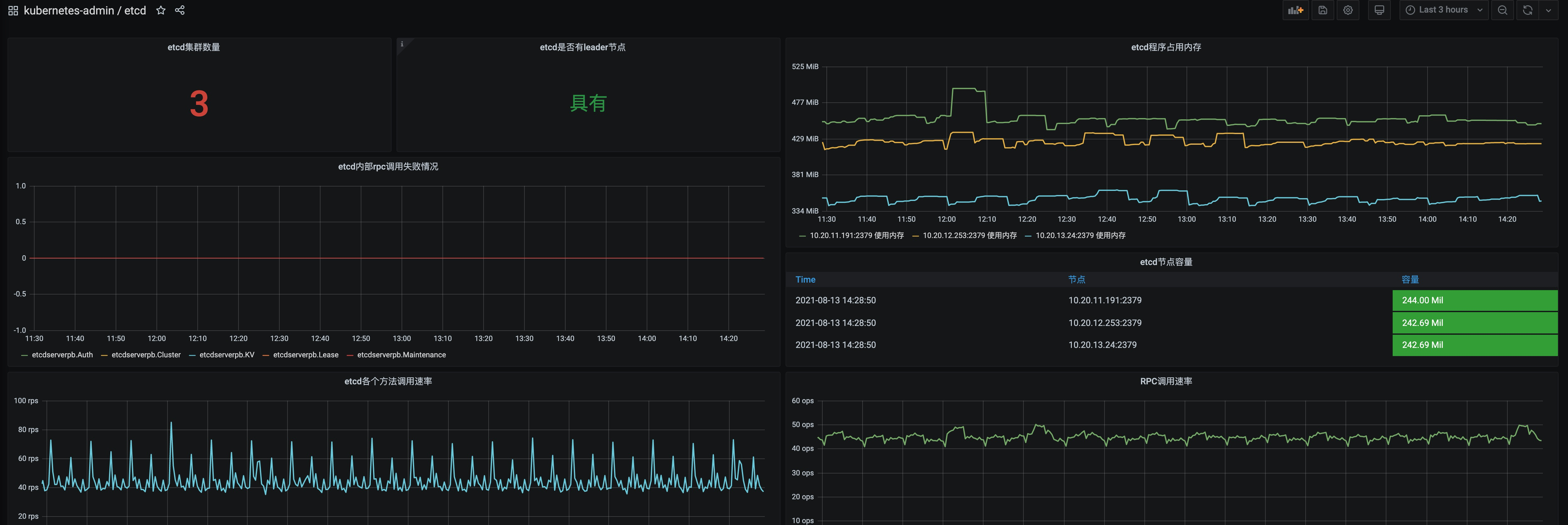Click the Time cell in the 10.20.11.191 row
The image size is (1568, 525).
click(835, 300)
